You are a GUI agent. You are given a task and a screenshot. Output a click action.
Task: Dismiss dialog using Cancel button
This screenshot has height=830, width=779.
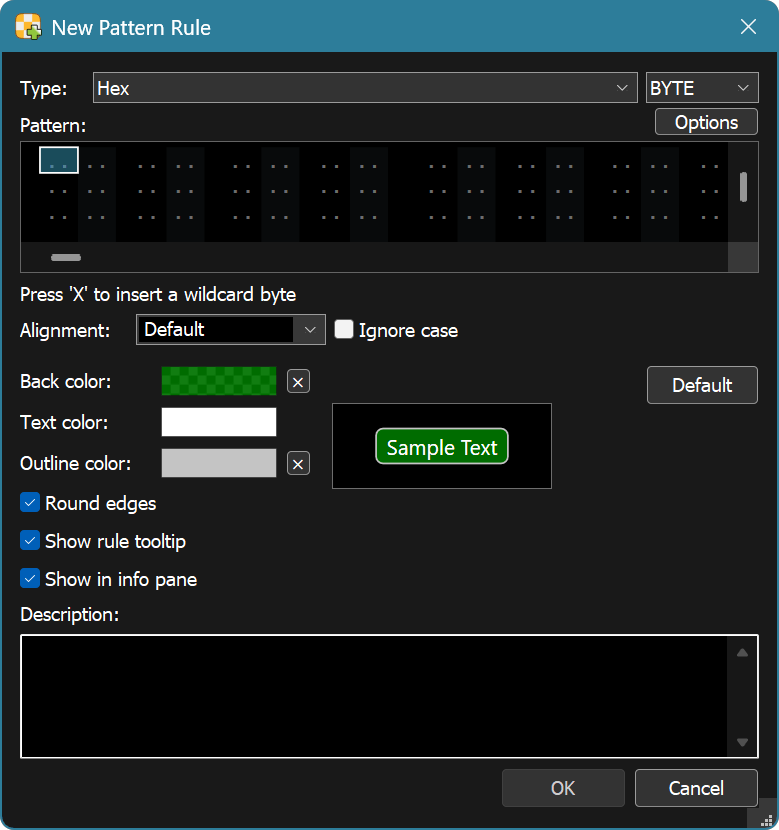pos(696,788)
